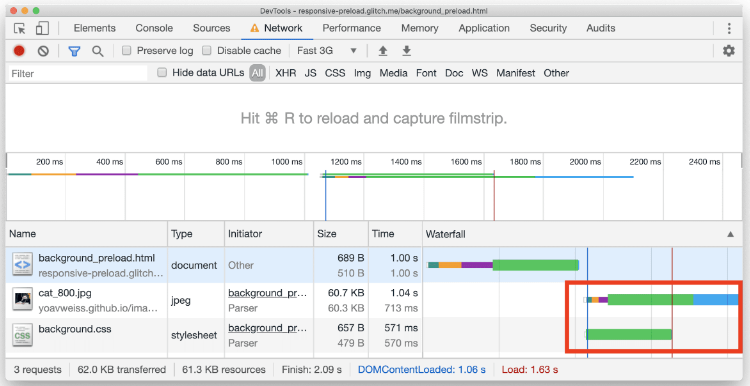Filter requests by Media
Viewport: 750px width, 386px height.
394,73
